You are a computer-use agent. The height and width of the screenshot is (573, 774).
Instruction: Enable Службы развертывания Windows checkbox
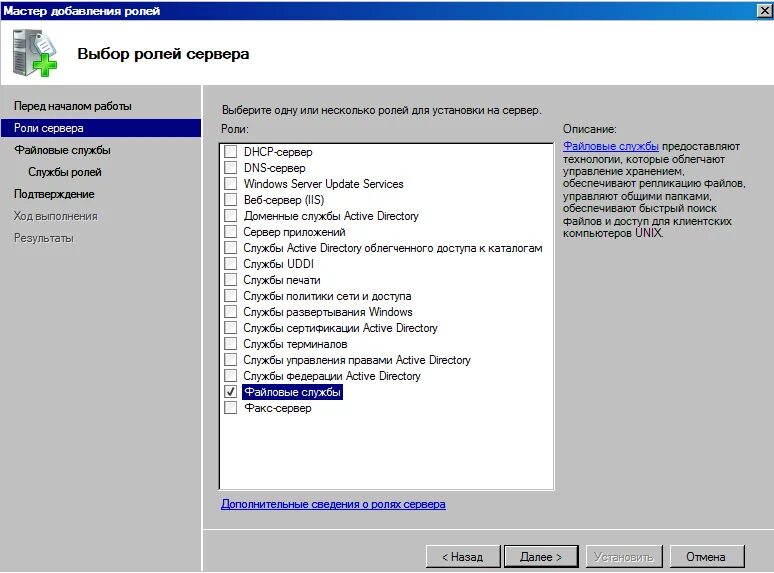231,312
